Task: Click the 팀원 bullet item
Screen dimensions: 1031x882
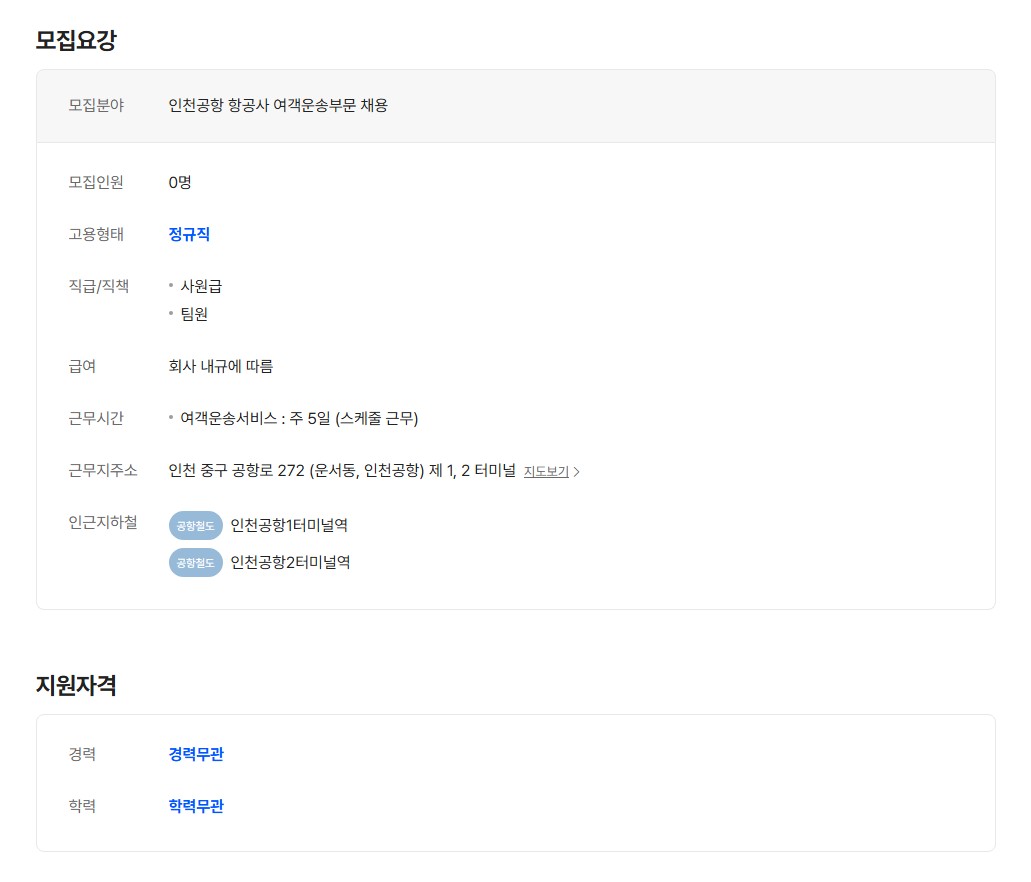Action: [194, 314]
